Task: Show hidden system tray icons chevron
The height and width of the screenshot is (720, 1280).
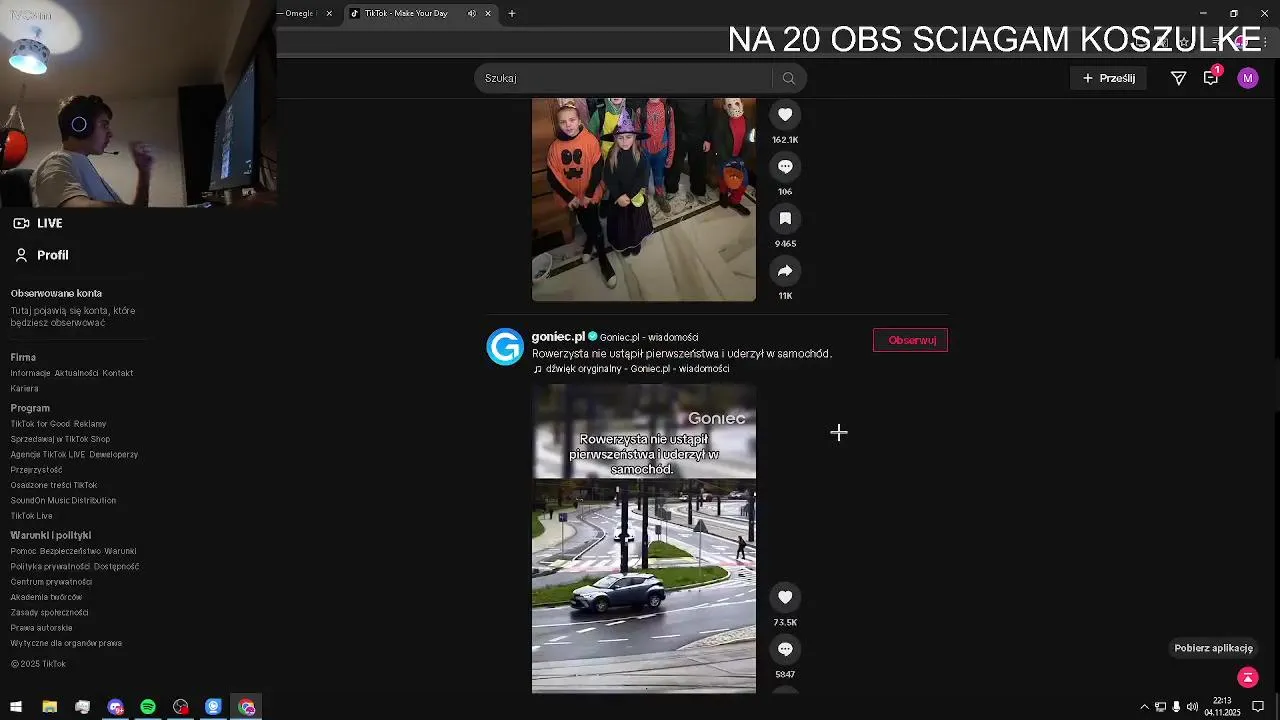Action: pos(1144,707)
